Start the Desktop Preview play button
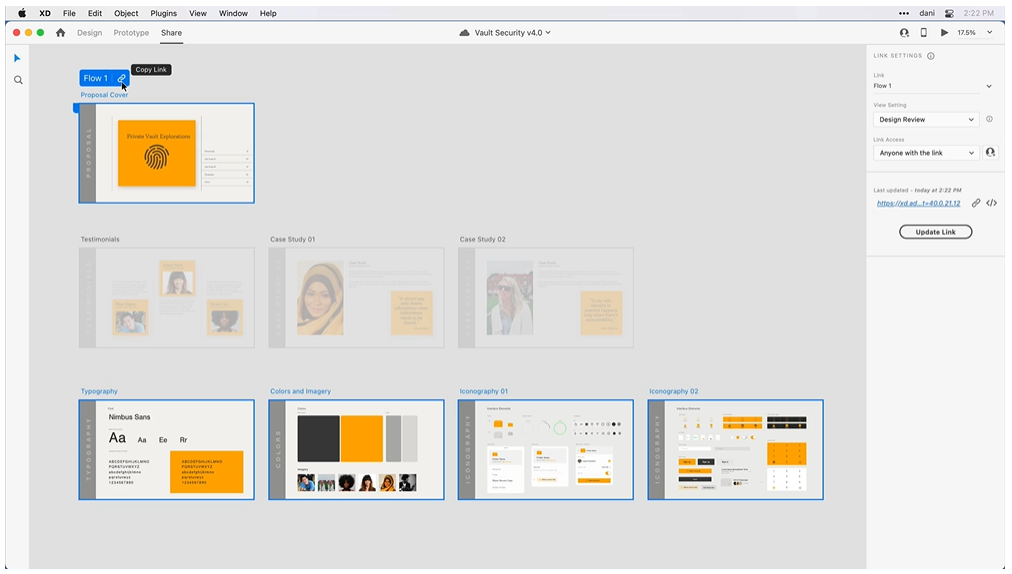The height and width of the screenshot is (574, 1012). (944, 33)
